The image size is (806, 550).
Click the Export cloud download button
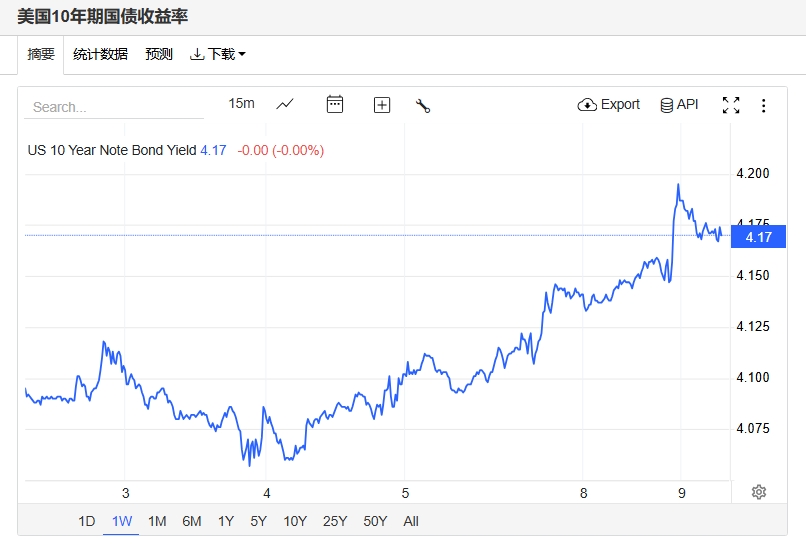point(608,104)
